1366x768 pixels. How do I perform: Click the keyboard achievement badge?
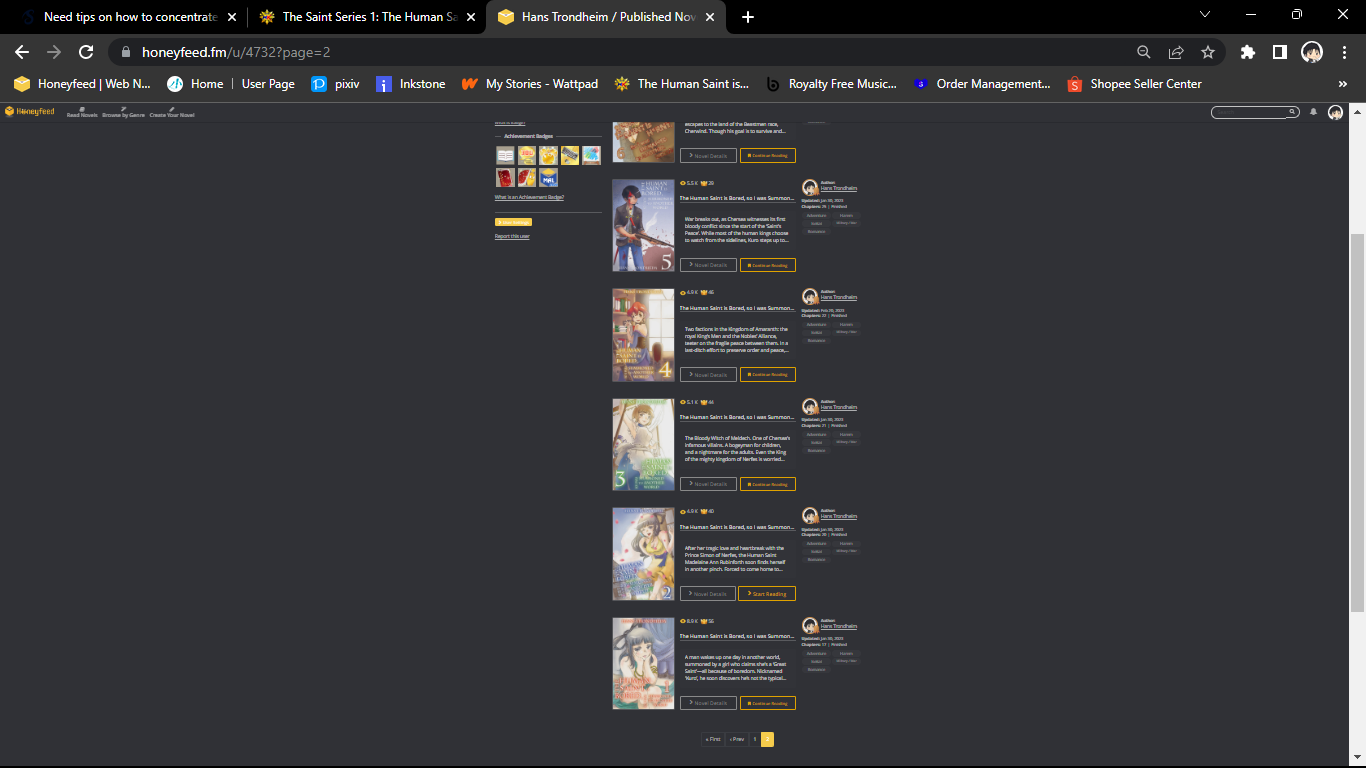570,155
